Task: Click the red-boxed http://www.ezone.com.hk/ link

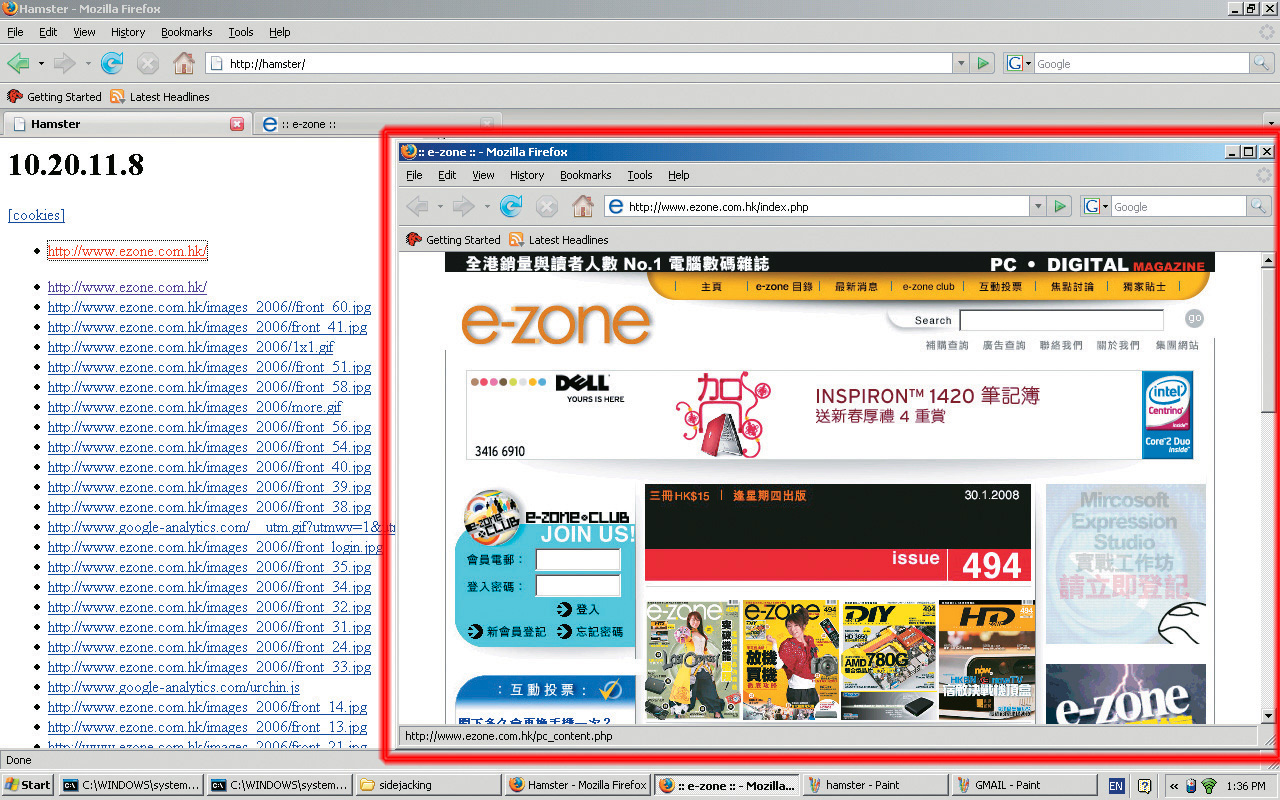Action: click(128, 251)
